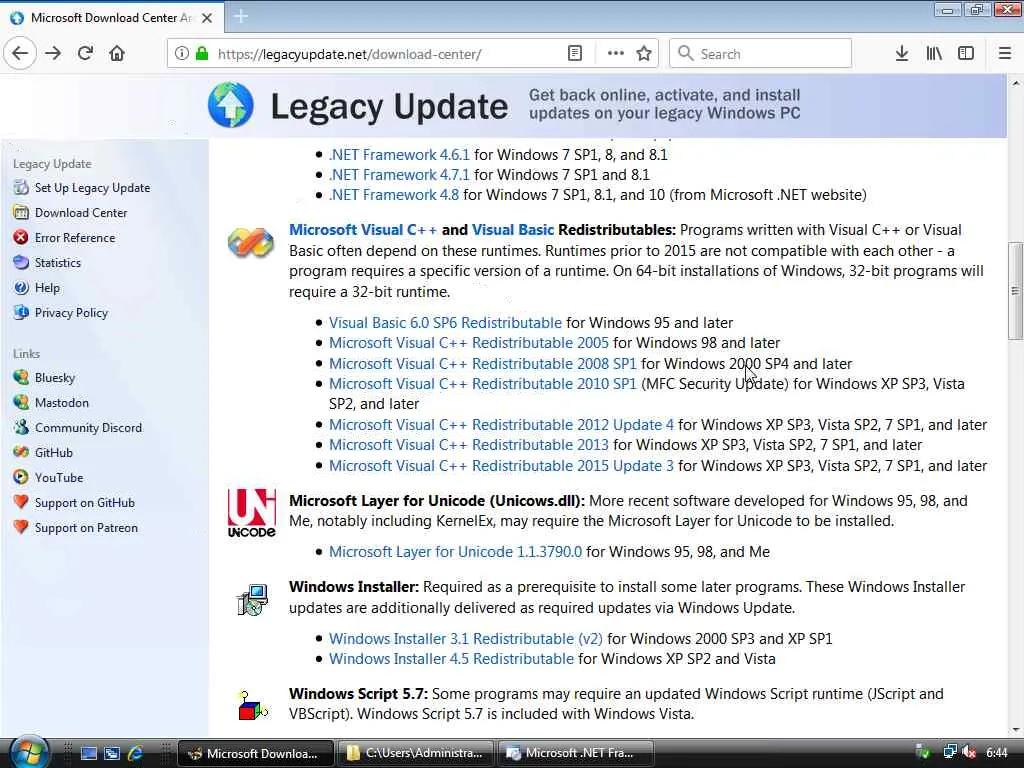Open Download Center sidebar link
The image size is (1024, 768).
click(81, 212)
